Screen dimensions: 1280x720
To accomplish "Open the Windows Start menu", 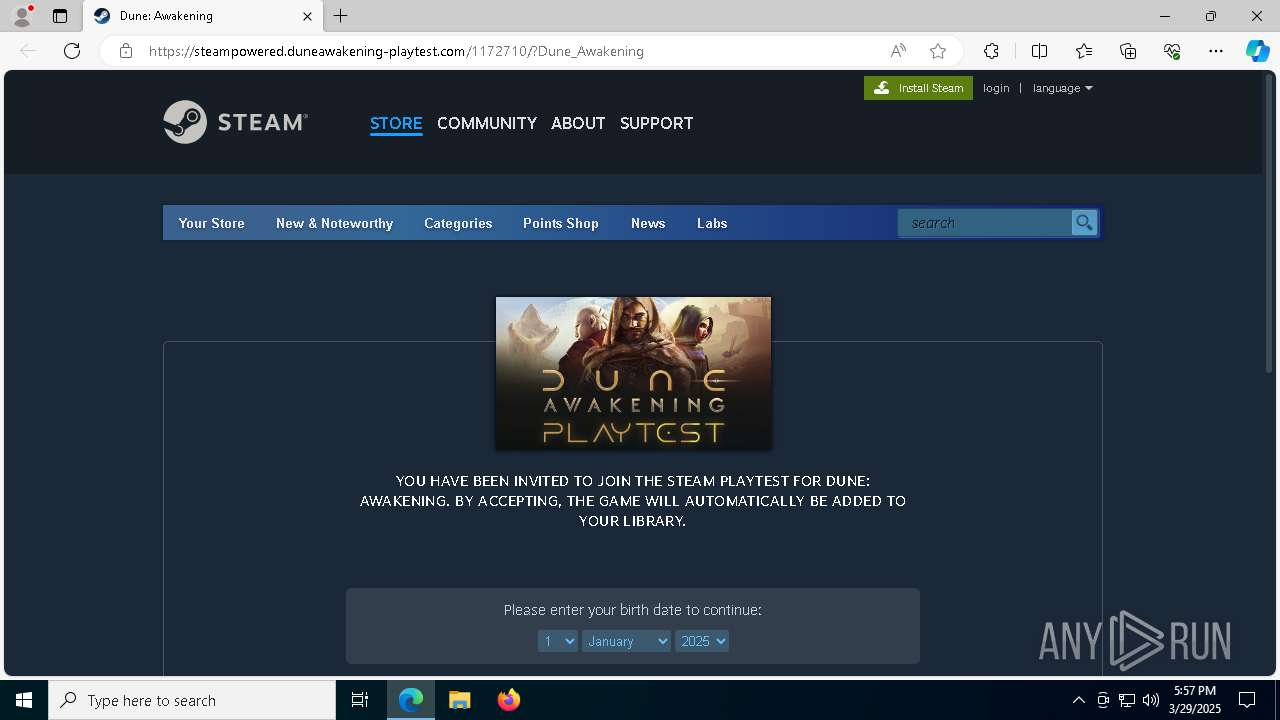I will tap(24, 700).
